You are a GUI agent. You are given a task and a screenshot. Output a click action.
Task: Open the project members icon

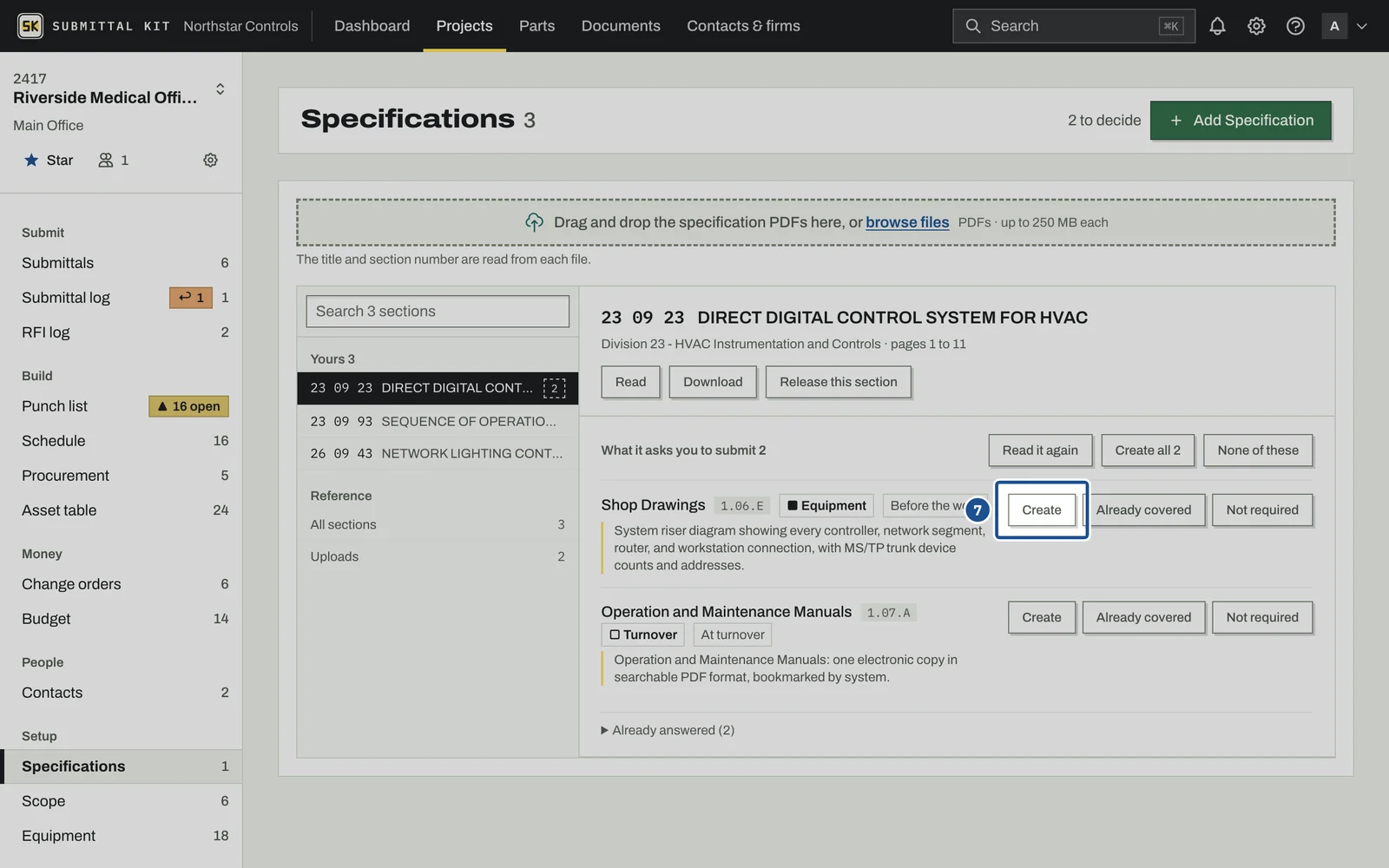tap(114, 160)
